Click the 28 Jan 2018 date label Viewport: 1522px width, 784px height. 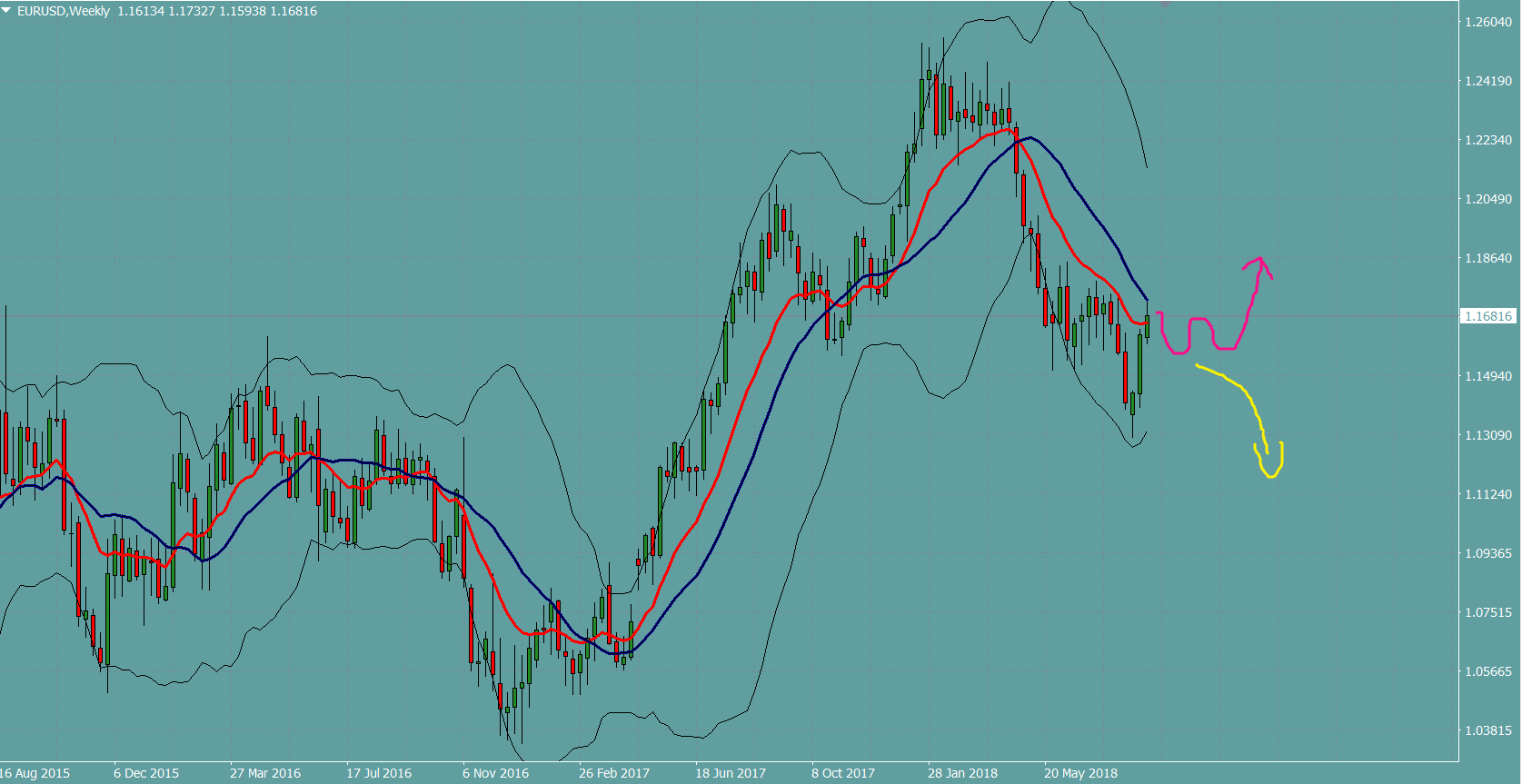tap(962, 773)
